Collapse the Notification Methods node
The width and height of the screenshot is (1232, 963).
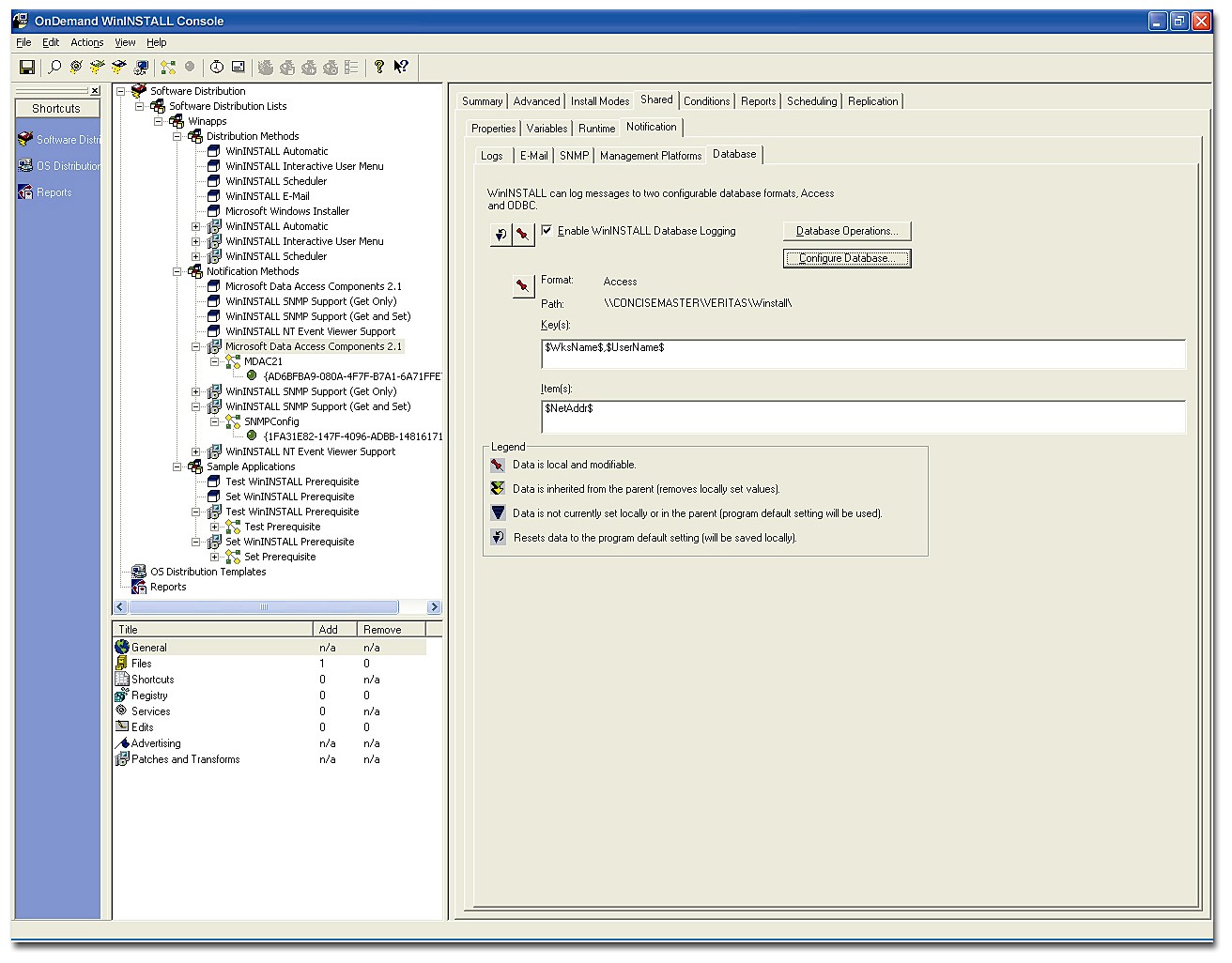click(x=177, y=271)
